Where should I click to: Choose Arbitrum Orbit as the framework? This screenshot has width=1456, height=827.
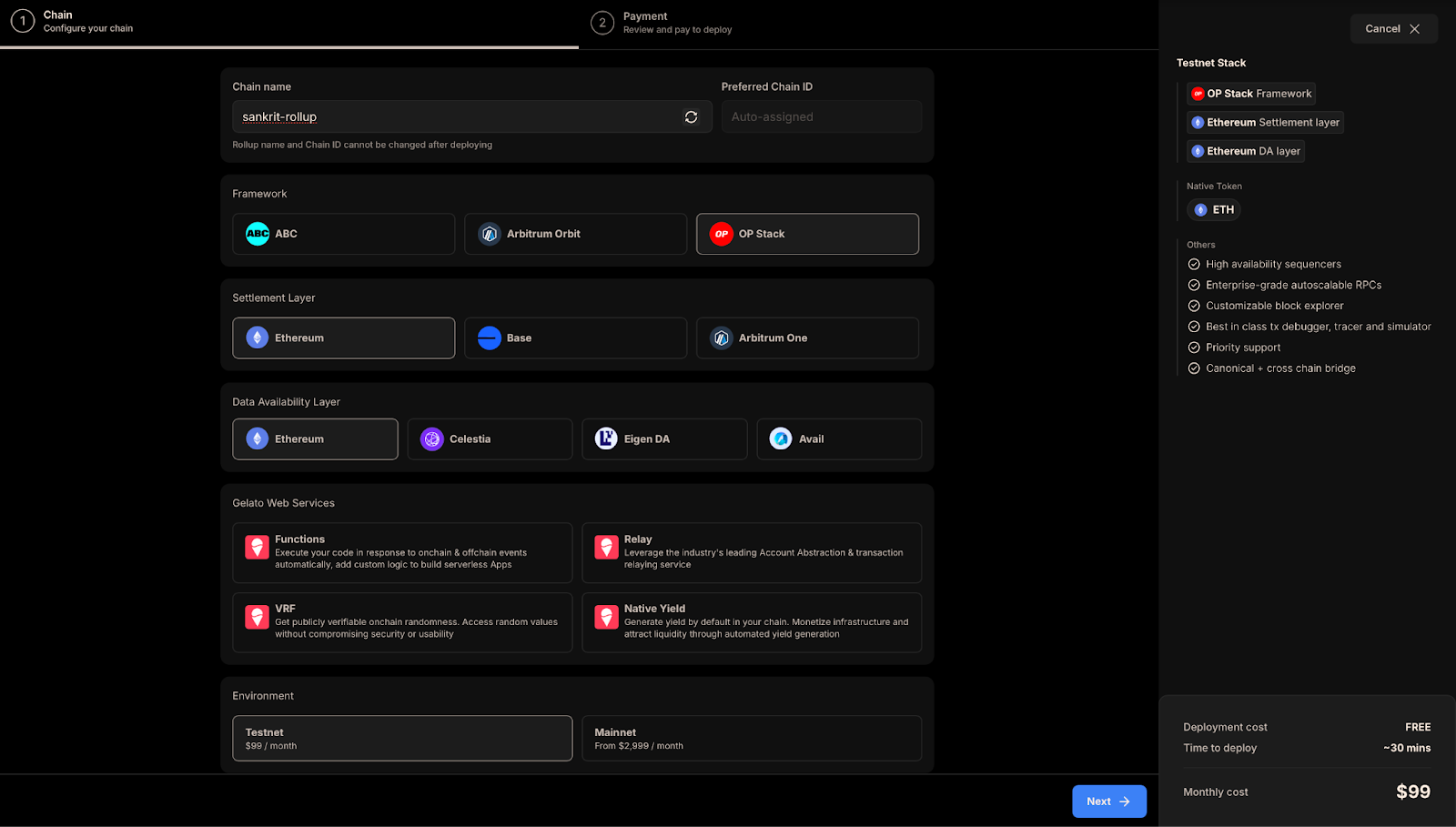coord(575,234)
